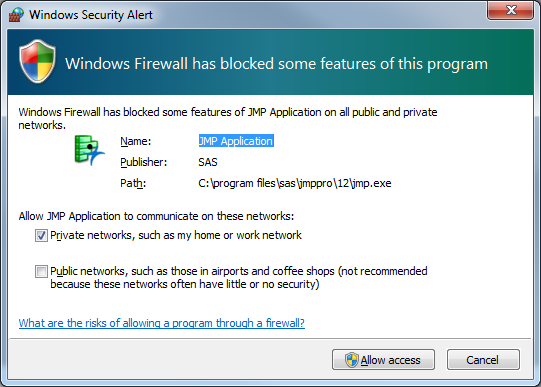Click the SAS publisher value
This screenshot has height=387, width=541.
click(x=208, y=162)
